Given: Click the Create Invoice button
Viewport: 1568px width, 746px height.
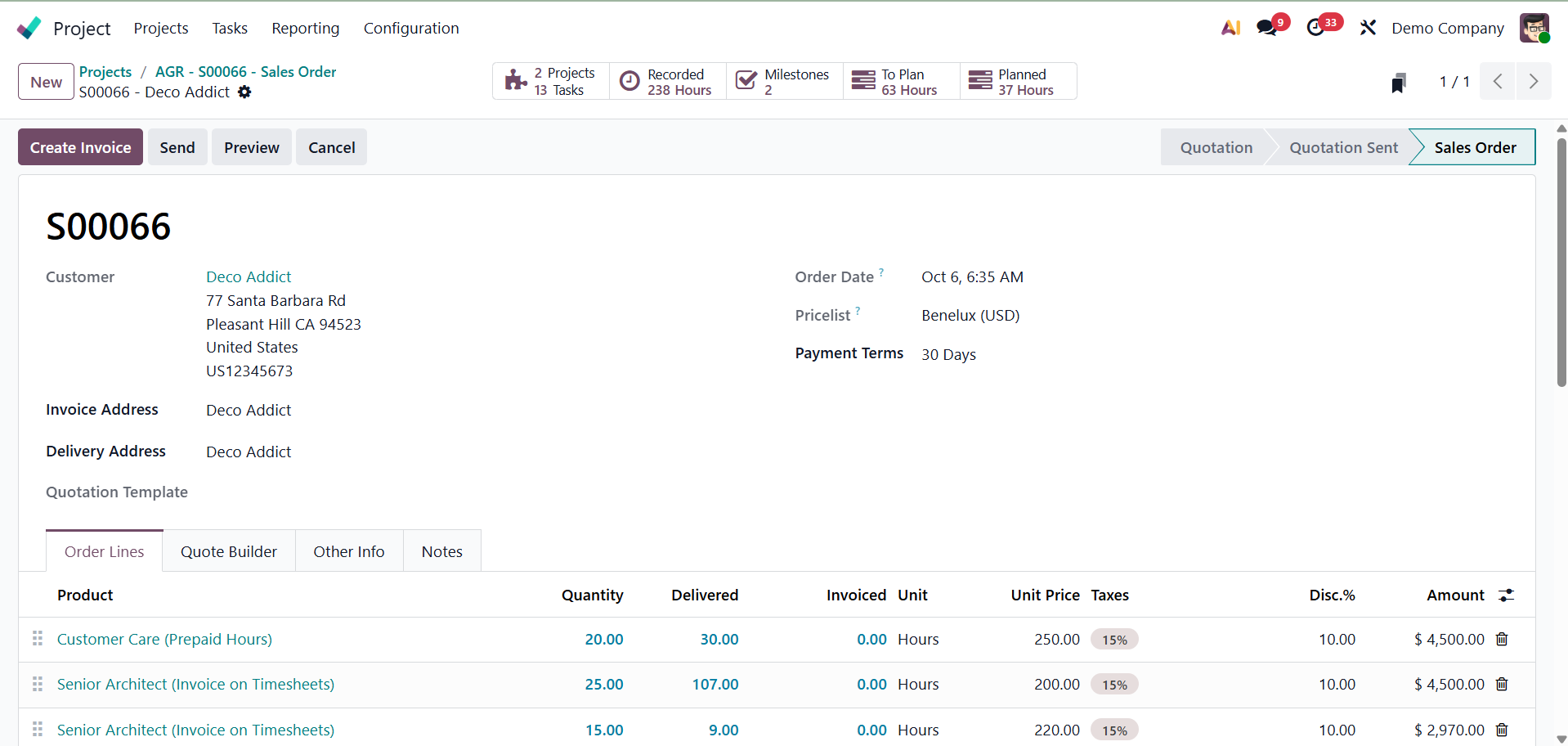Looking at the screenshot, I should tap(80, 147).
